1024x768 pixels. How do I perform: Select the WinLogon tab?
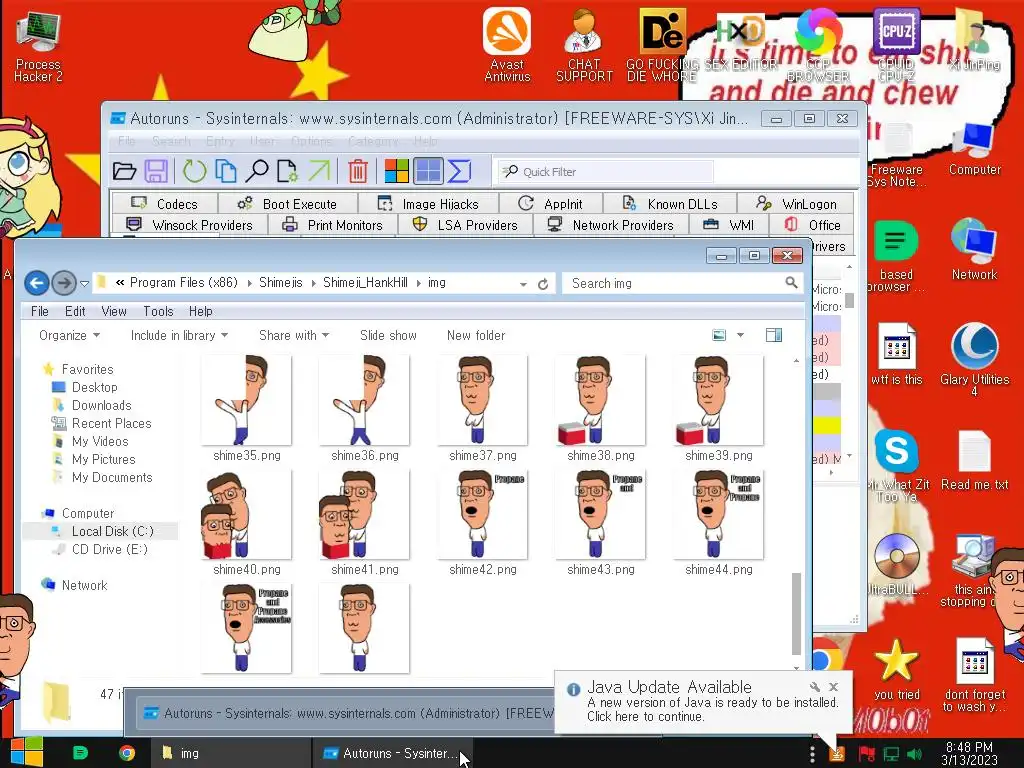[x=796, y=204]
